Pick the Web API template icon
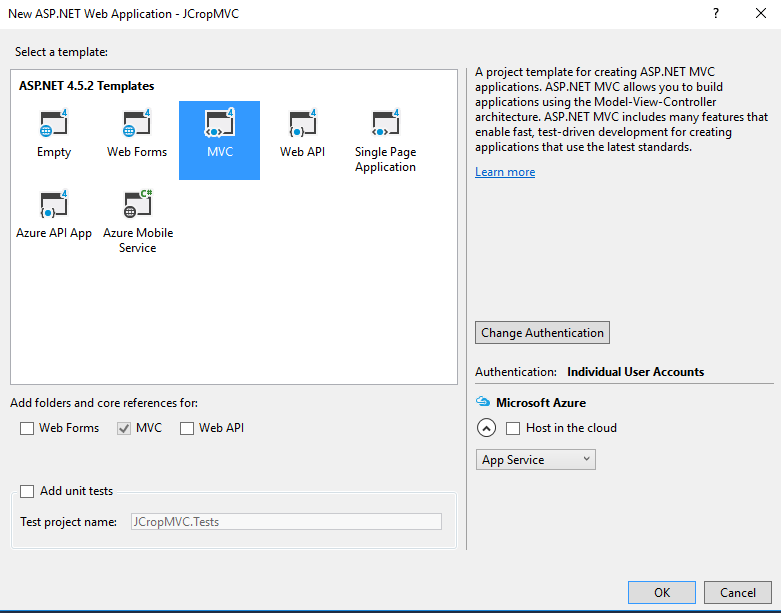 tap(302, 123)
